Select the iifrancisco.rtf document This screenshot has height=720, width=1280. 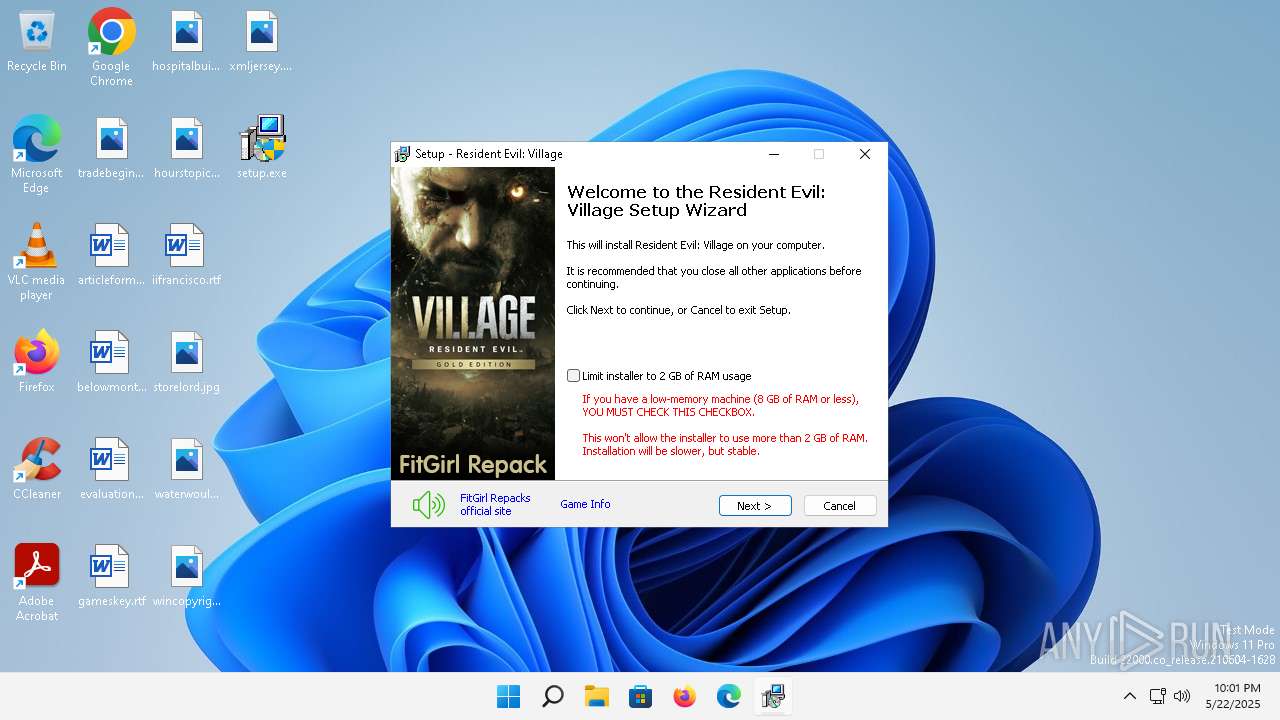(x=186, y=256)
